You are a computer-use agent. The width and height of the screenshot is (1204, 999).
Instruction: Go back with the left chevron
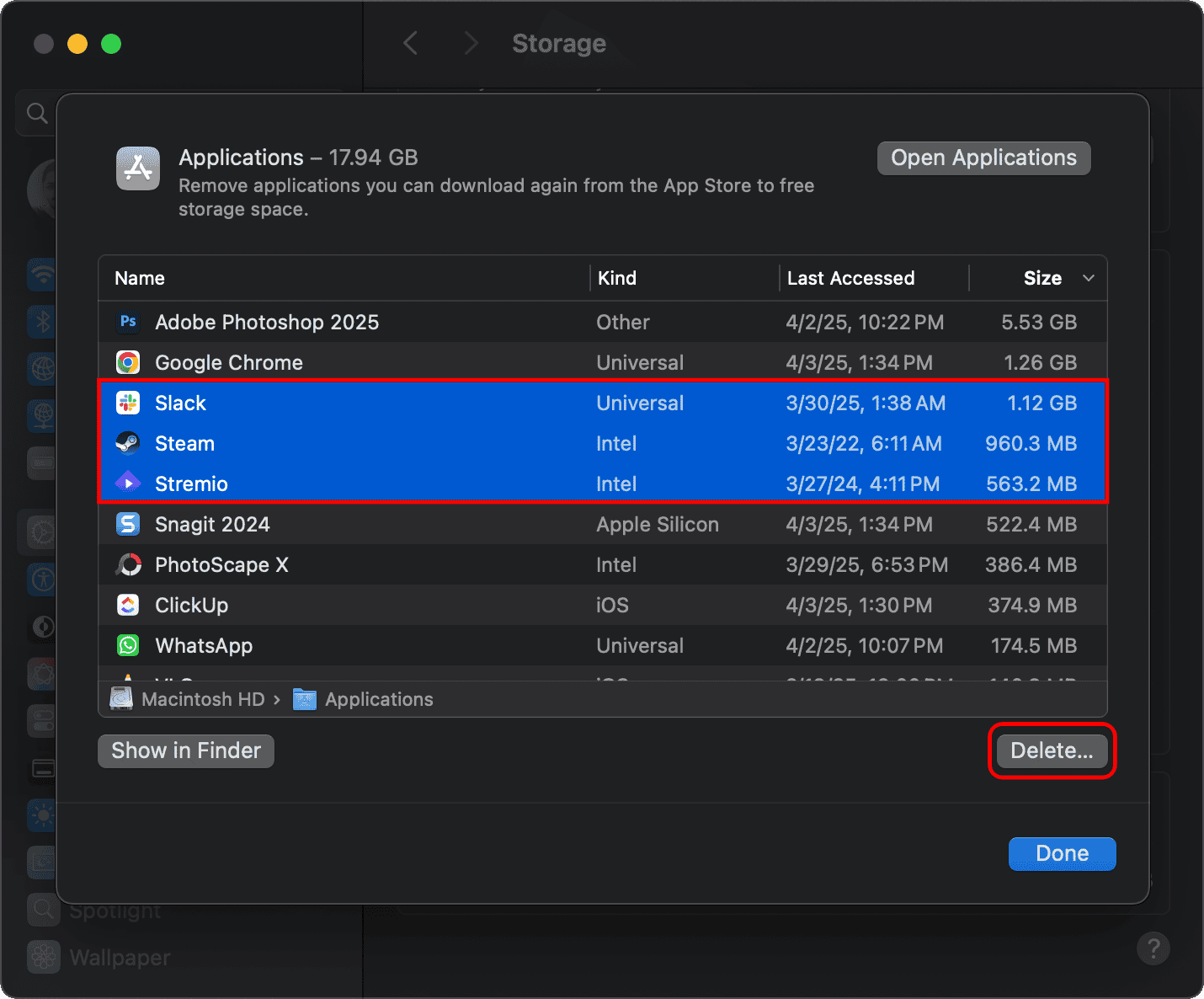point(411,43)
